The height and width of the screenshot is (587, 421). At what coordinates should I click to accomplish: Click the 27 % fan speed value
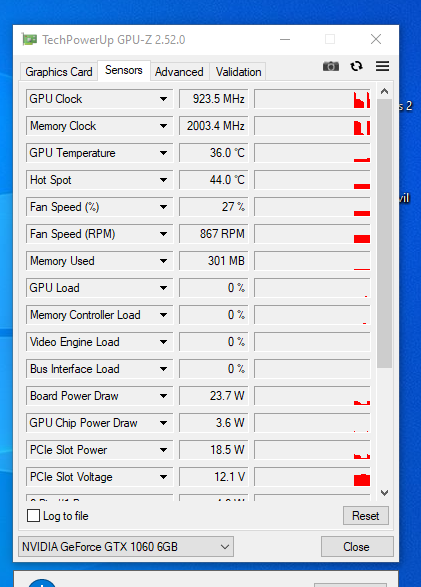214,207
